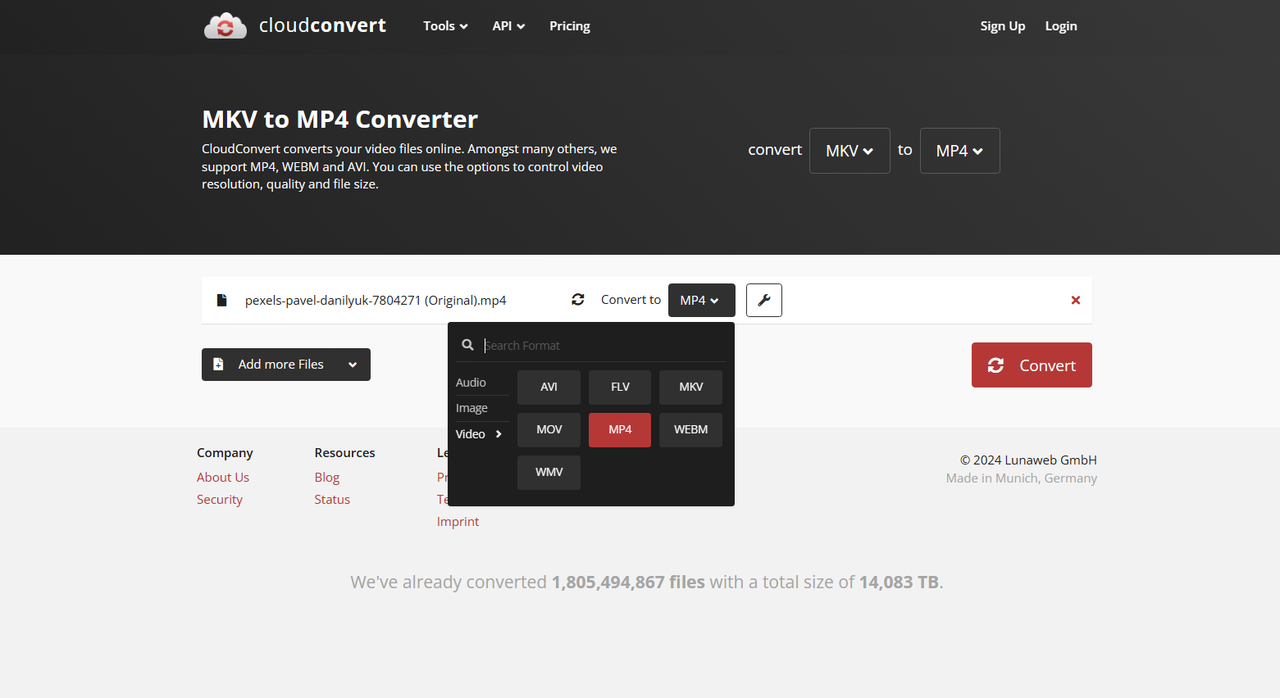The width and height of the screenshot is (1280, 698).
Task: Start conversion with the red Convert button
Action: click(x=1032, y=365)
